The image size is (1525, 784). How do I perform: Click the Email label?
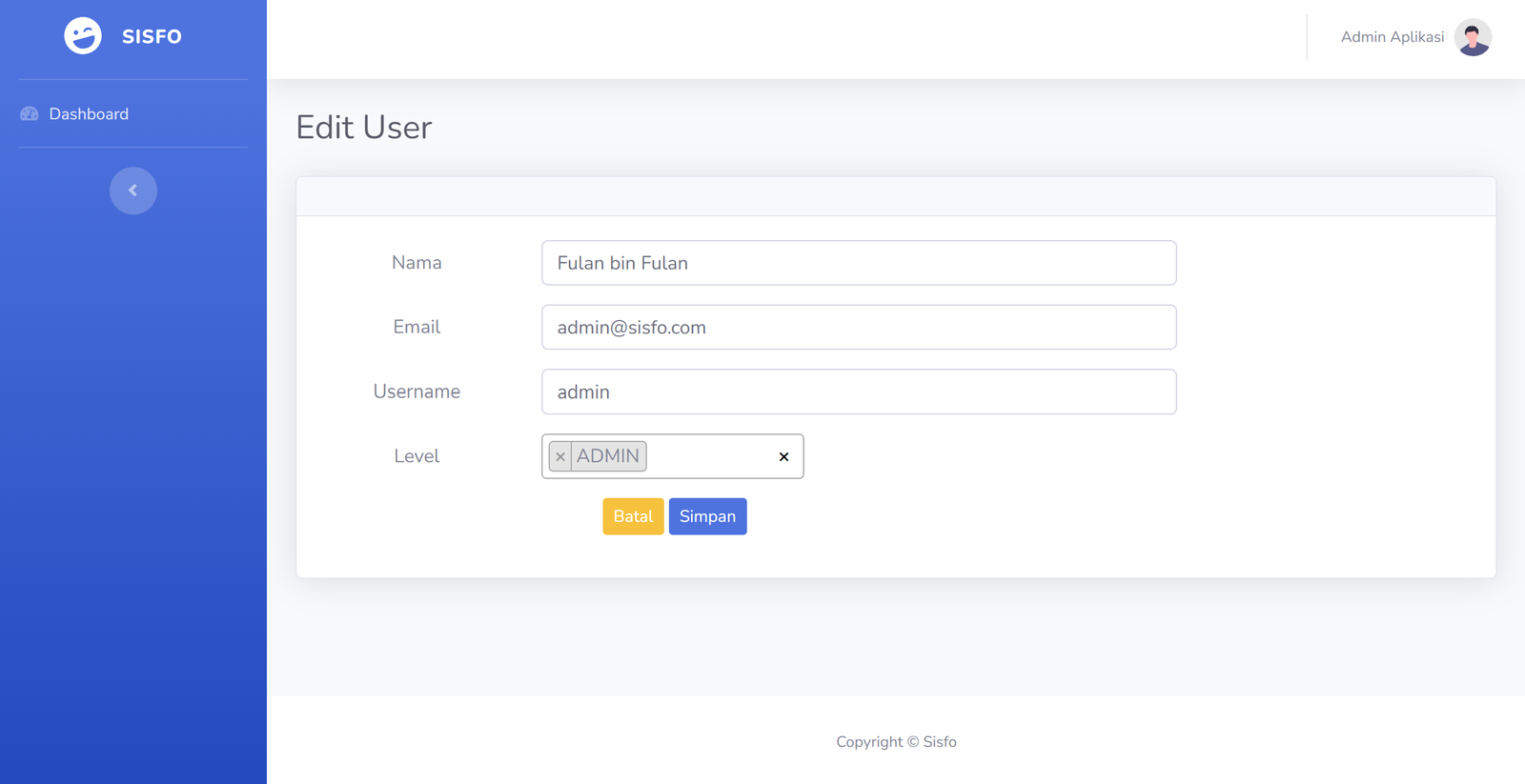(417, 327)
